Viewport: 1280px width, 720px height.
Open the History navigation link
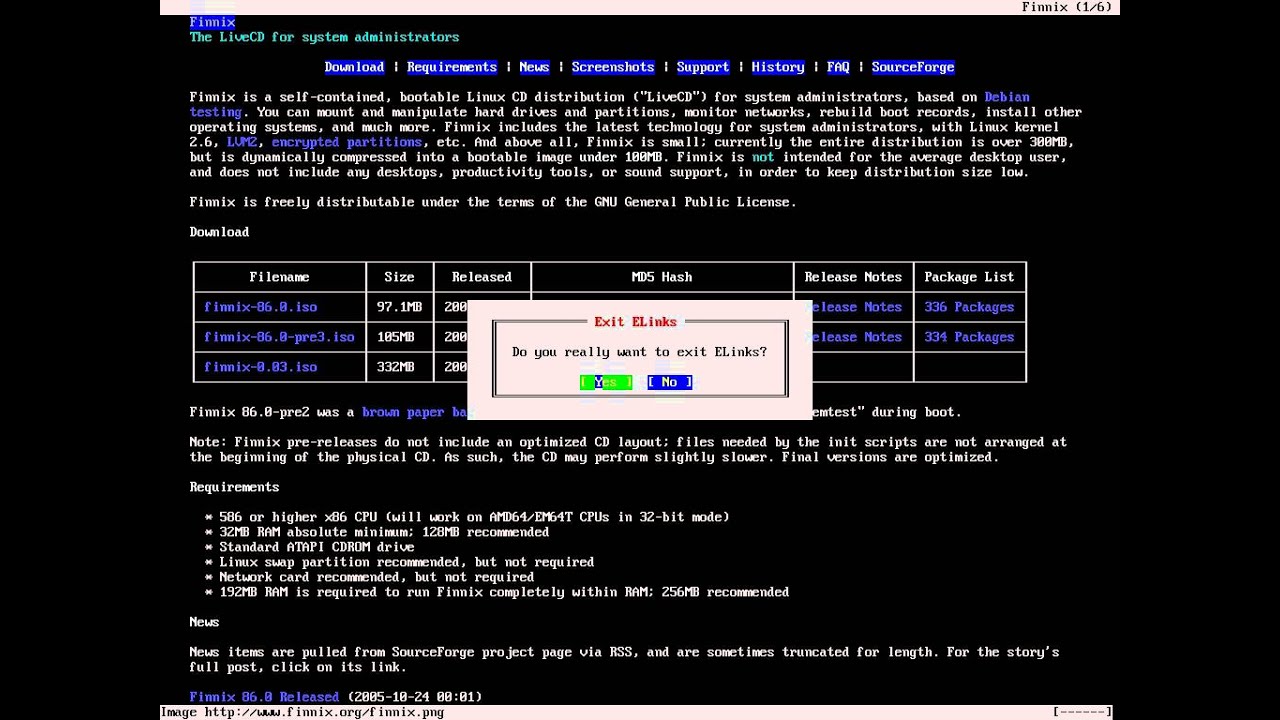(778, 67)
